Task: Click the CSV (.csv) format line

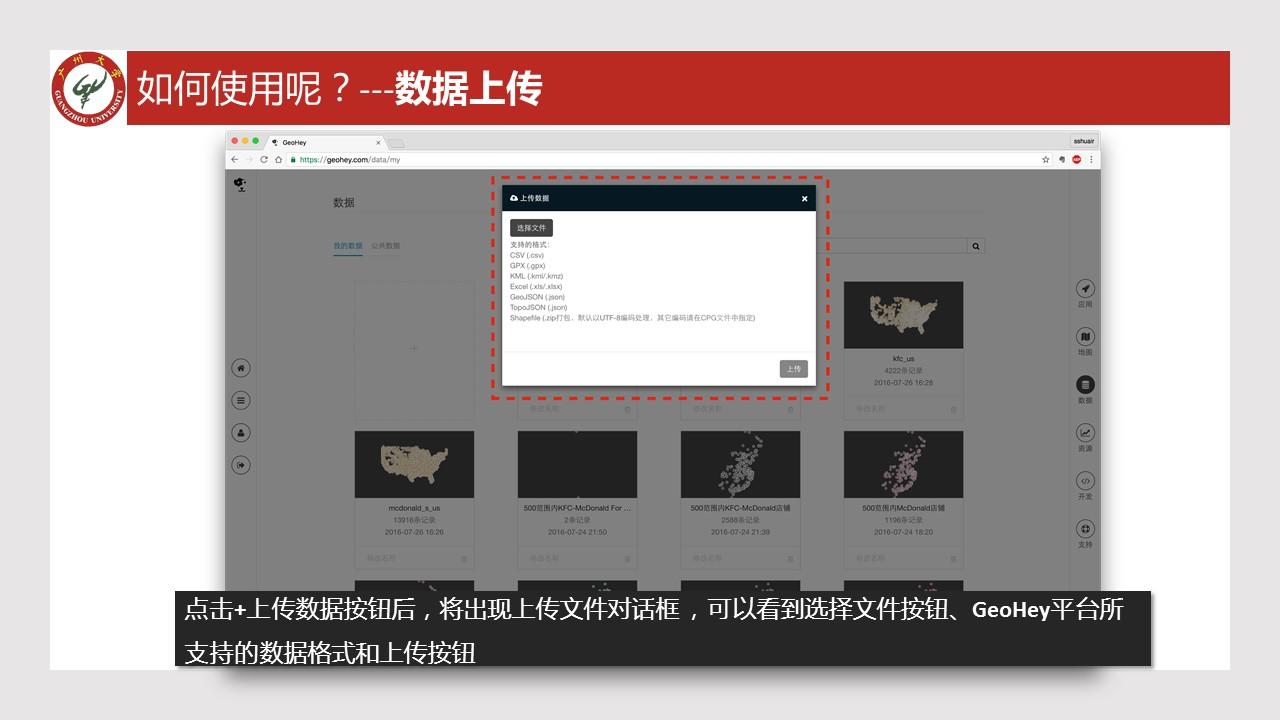Action: (527, 256)
